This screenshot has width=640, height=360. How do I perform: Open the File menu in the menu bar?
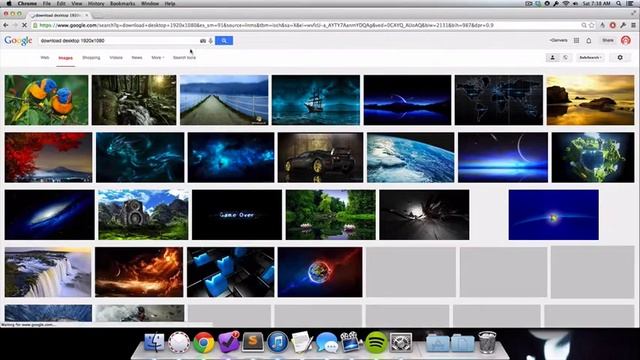coord(47,3)
